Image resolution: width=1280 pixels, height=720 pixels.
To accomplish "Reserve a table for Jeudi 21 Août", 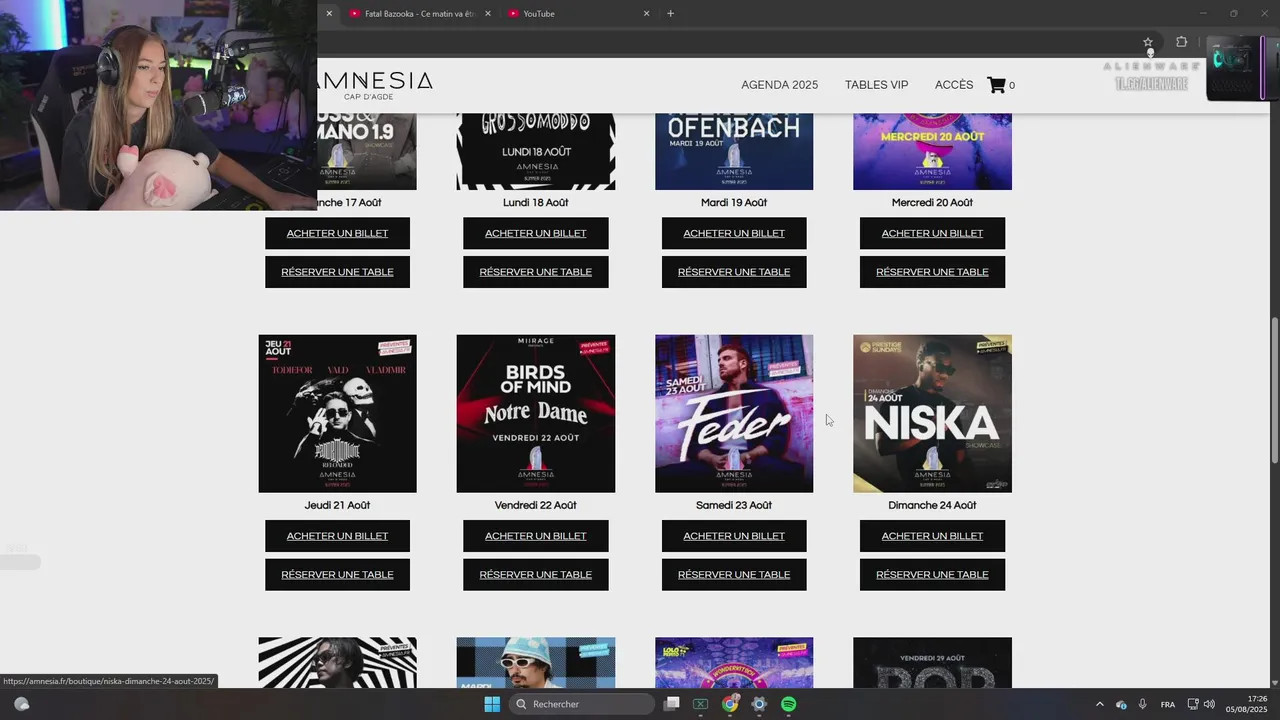I will [x=337, y=575].
